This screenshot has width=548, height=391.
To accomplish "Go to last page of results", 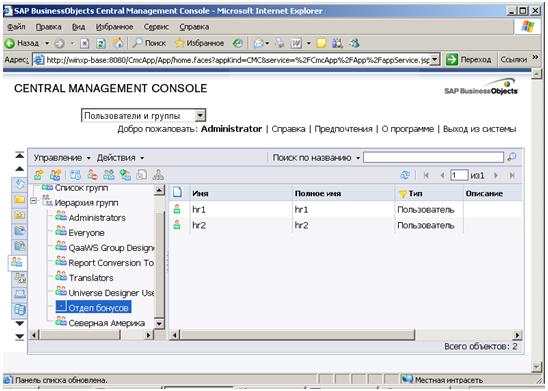I will tap(512, 175).
